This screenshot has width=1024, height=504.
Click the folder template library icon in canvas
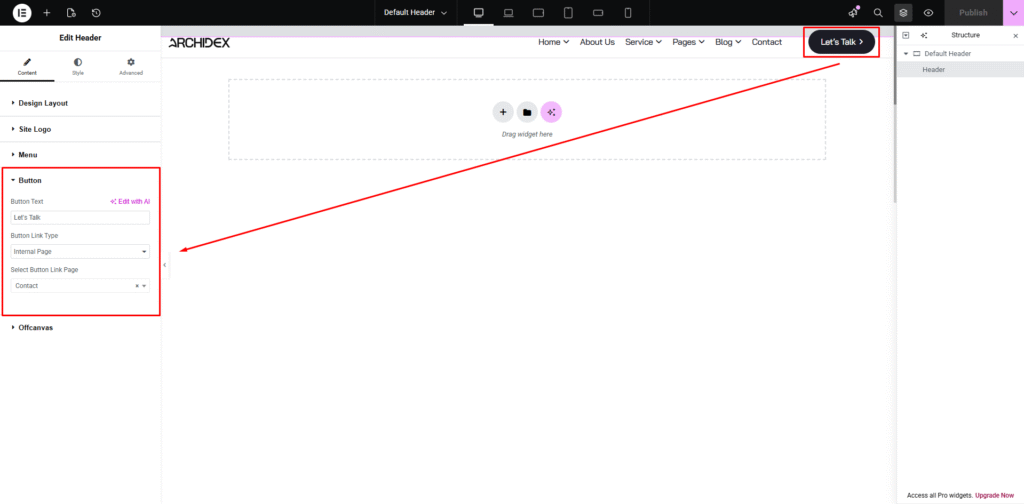click(527, 112)
